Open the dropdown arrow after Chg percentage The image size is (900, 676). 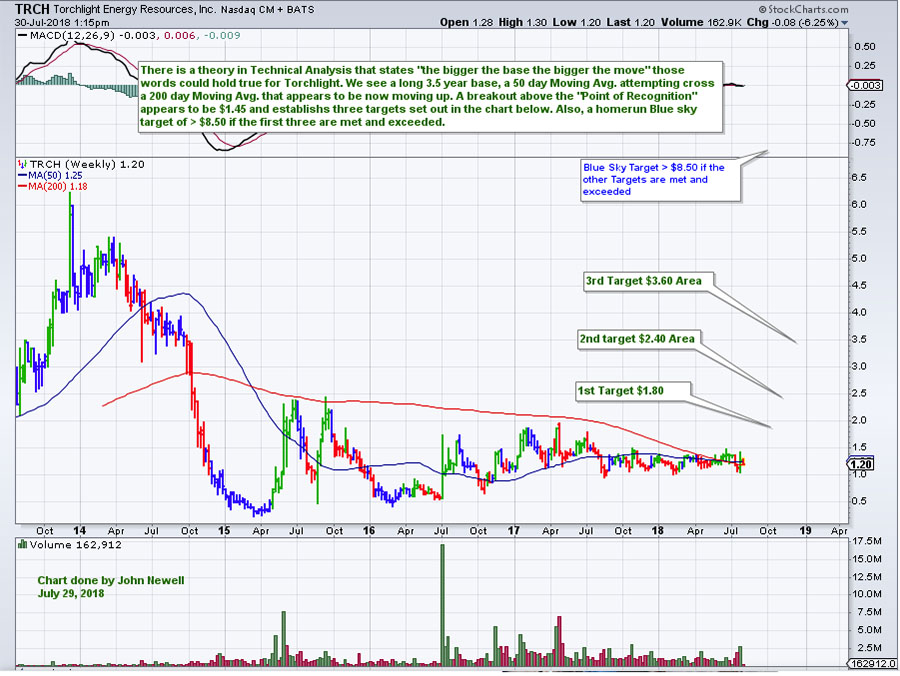(x=845, y=21)
